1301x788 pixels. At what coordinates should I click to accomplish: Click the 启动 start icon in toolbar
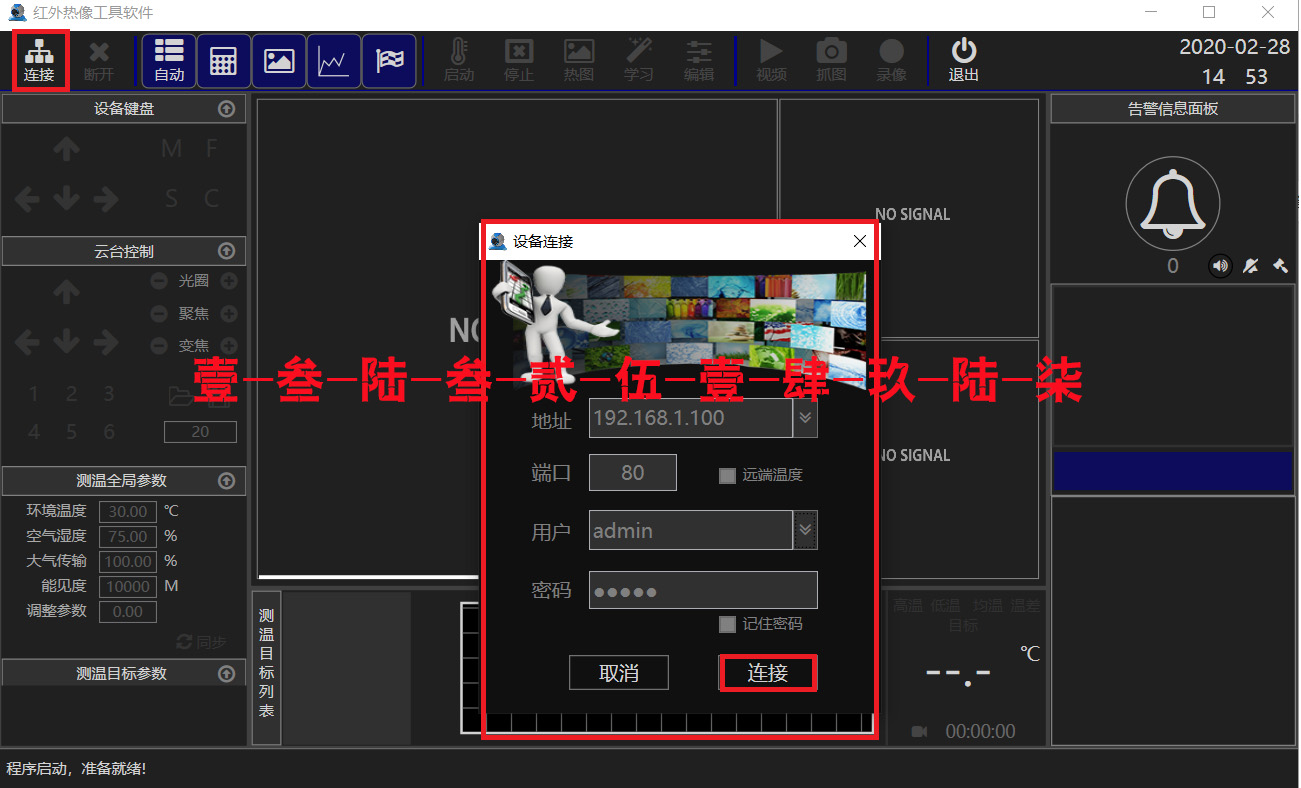pyautogui.click(x=458, y=60)
